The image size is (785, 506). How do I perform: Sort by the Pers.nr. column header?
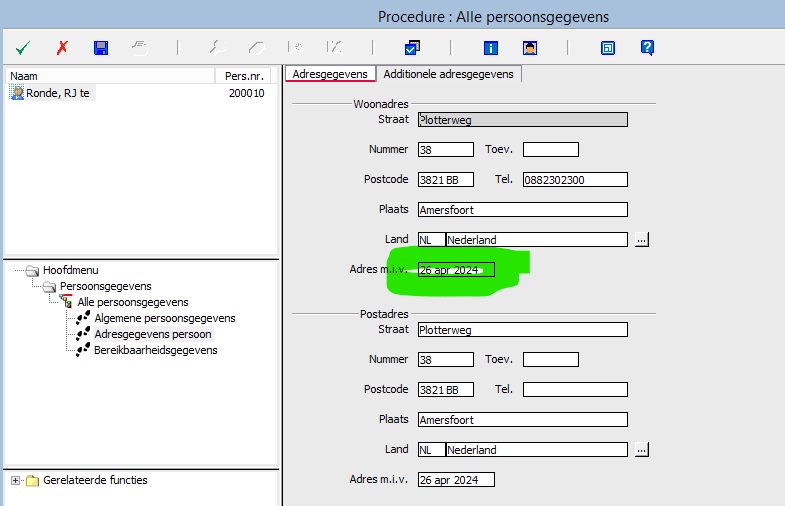tap(244, 76)
